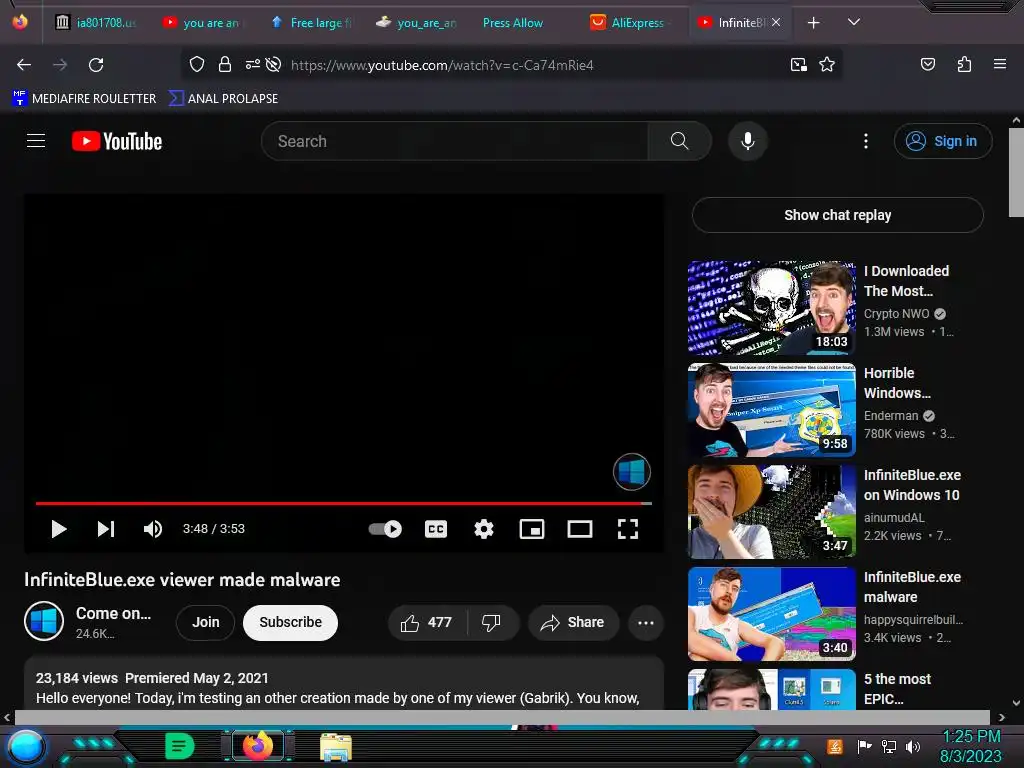Open YouTube settings three-dot menu
1024x768 pixels.
coord(866,141)
